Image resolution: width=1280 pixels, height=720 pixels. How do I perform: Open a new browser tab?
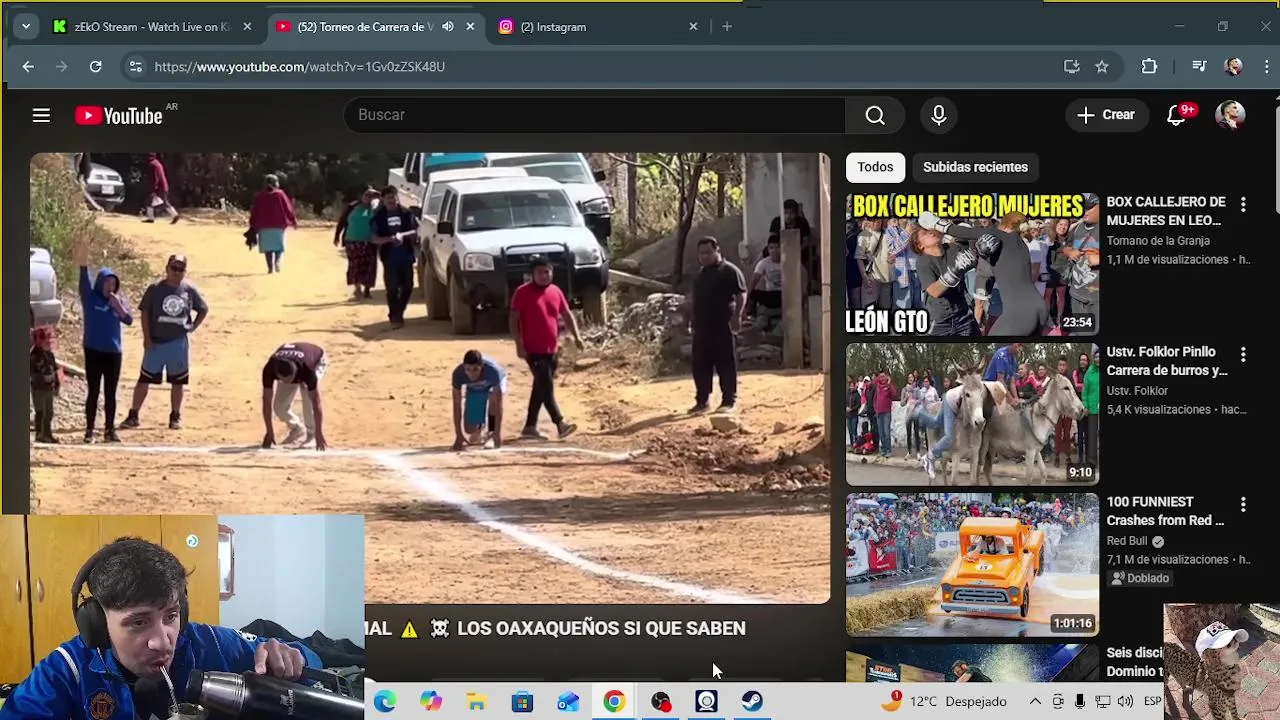727,27
